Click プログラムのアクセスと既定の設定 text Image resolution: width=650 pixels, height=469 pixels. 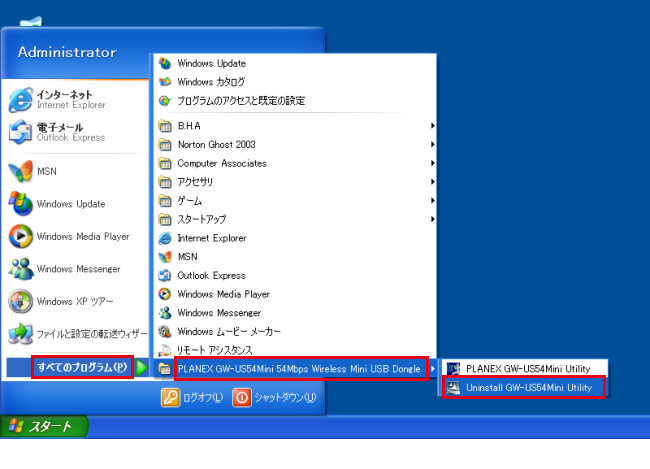(241, 100)
